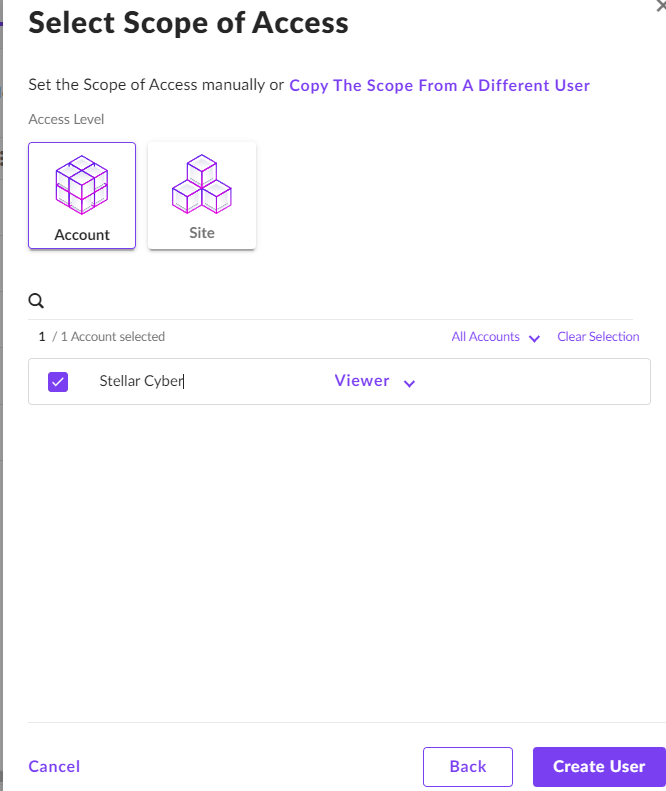Click the Stellar Cyber account name
This screenshot has height=791, width=666.
141,381
